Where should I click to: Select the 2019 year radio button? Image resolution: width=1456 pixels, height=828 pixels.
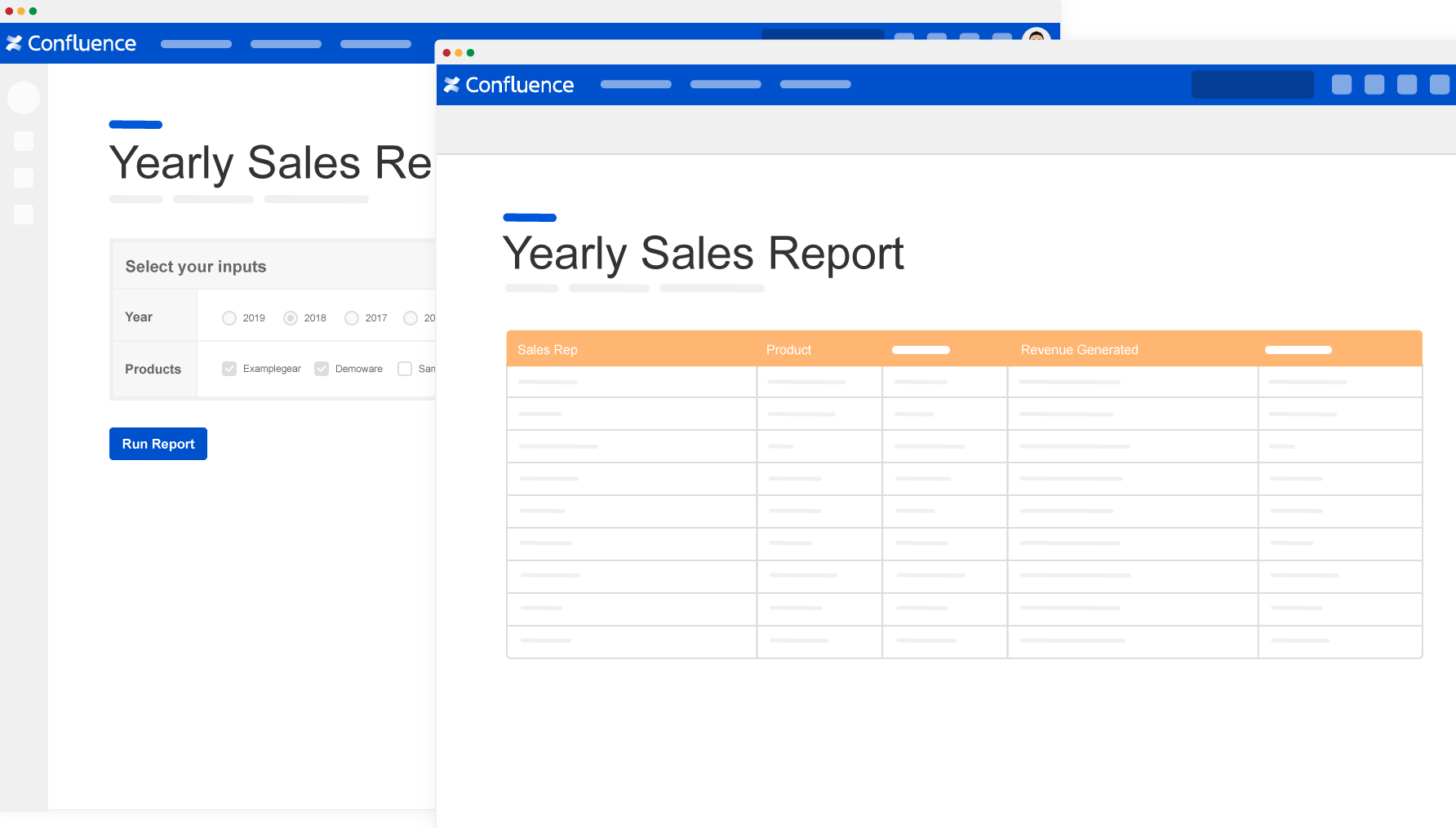[x=229, y=318]
